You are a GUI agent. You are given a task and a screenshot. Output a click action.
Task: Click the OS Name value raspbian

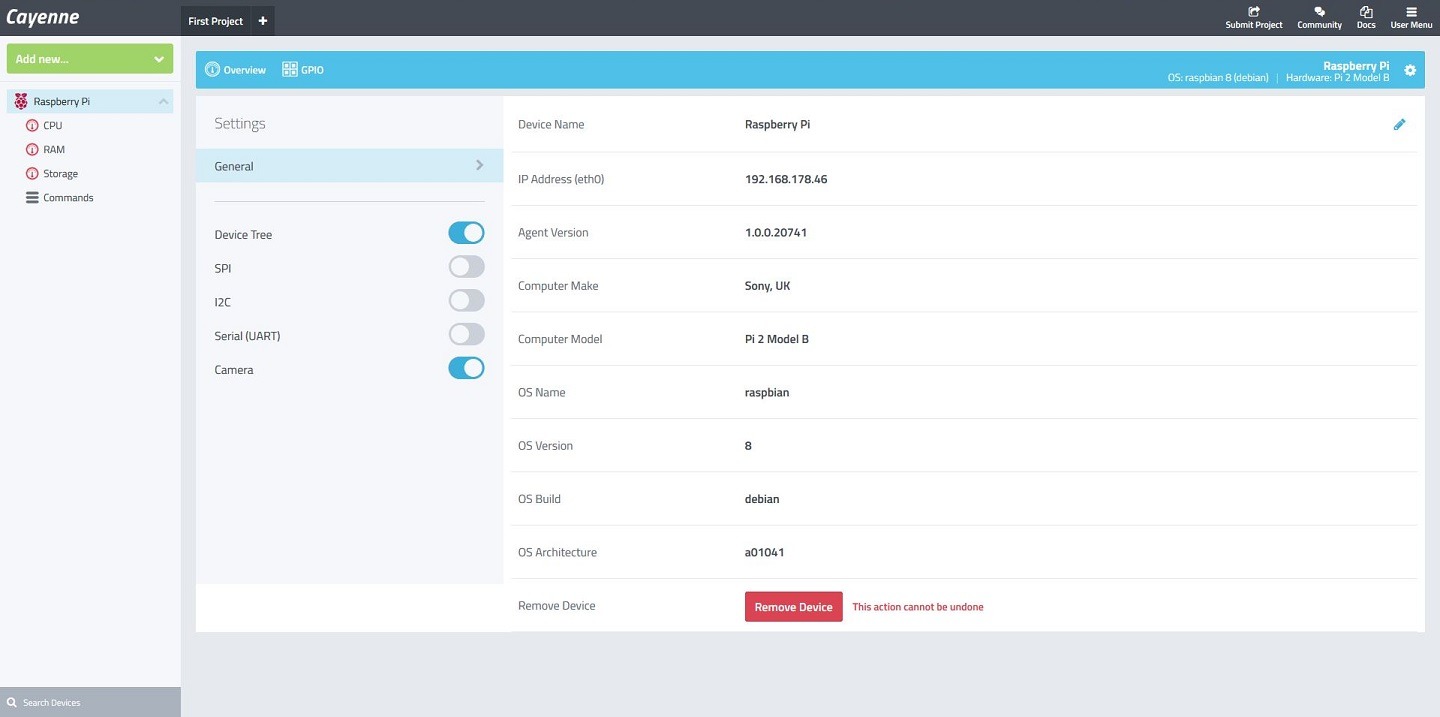click(x=767, y=393)
